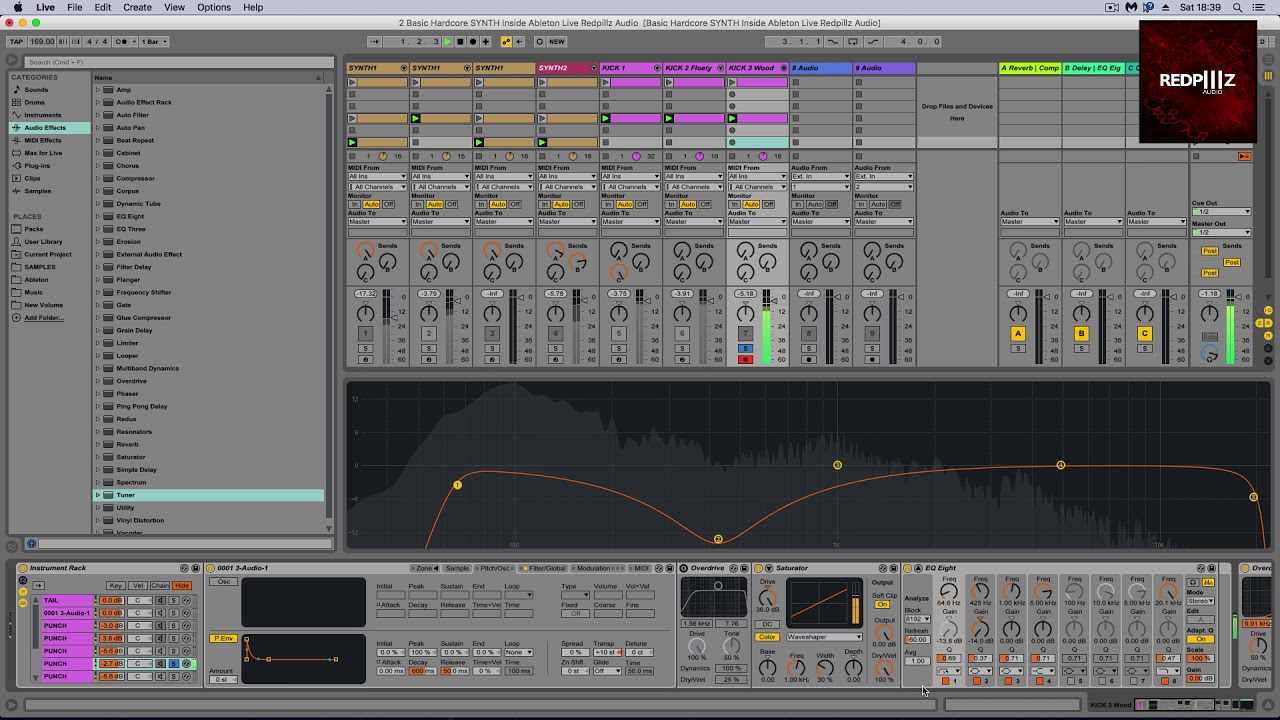Expand the Compressor device folder
This screenshot has width=1280, height=720.
pos(98,178)
